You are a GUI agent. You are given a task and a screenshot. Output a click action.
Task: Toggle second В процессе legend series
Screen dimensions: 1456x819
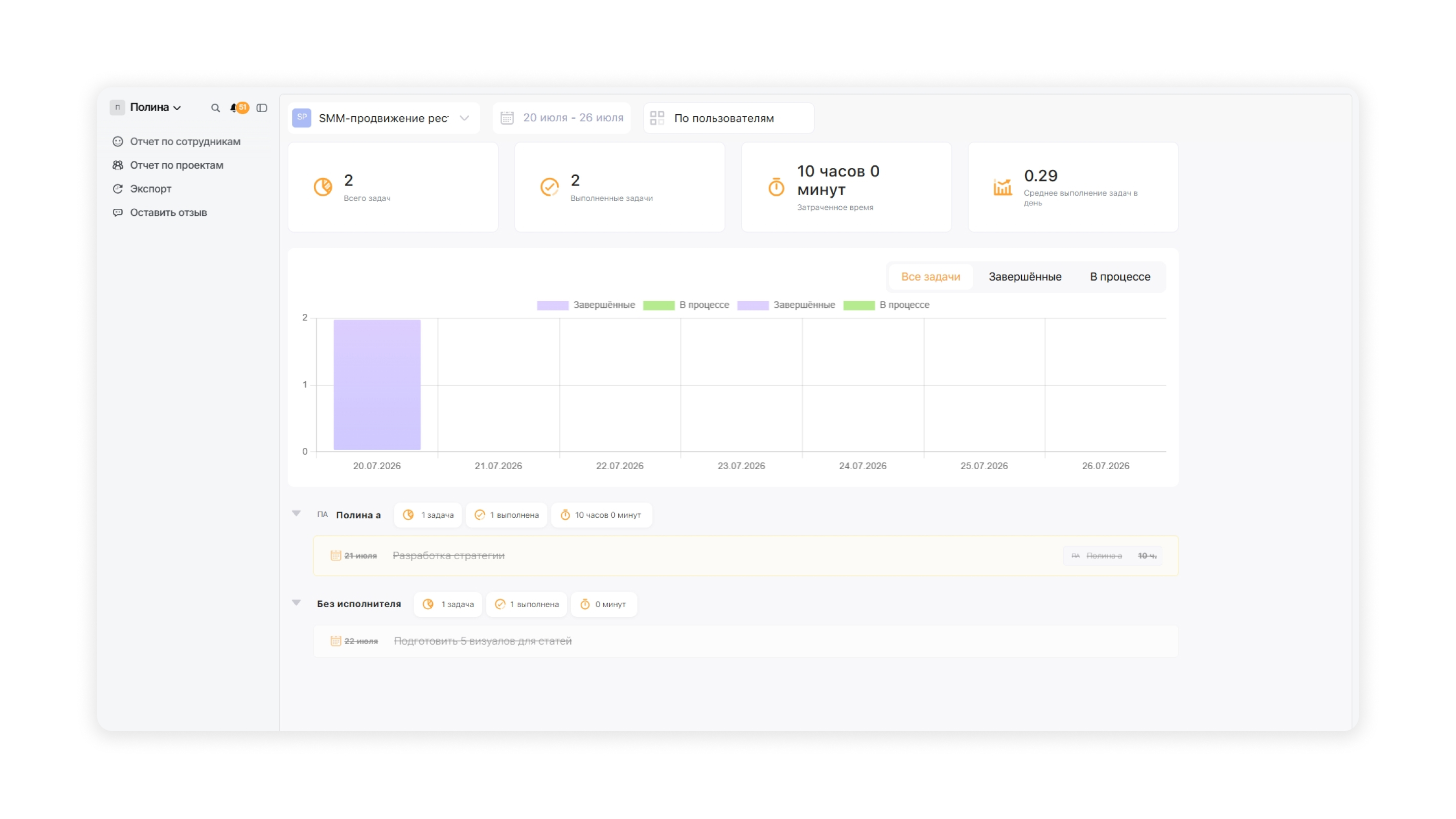point(886,305)
